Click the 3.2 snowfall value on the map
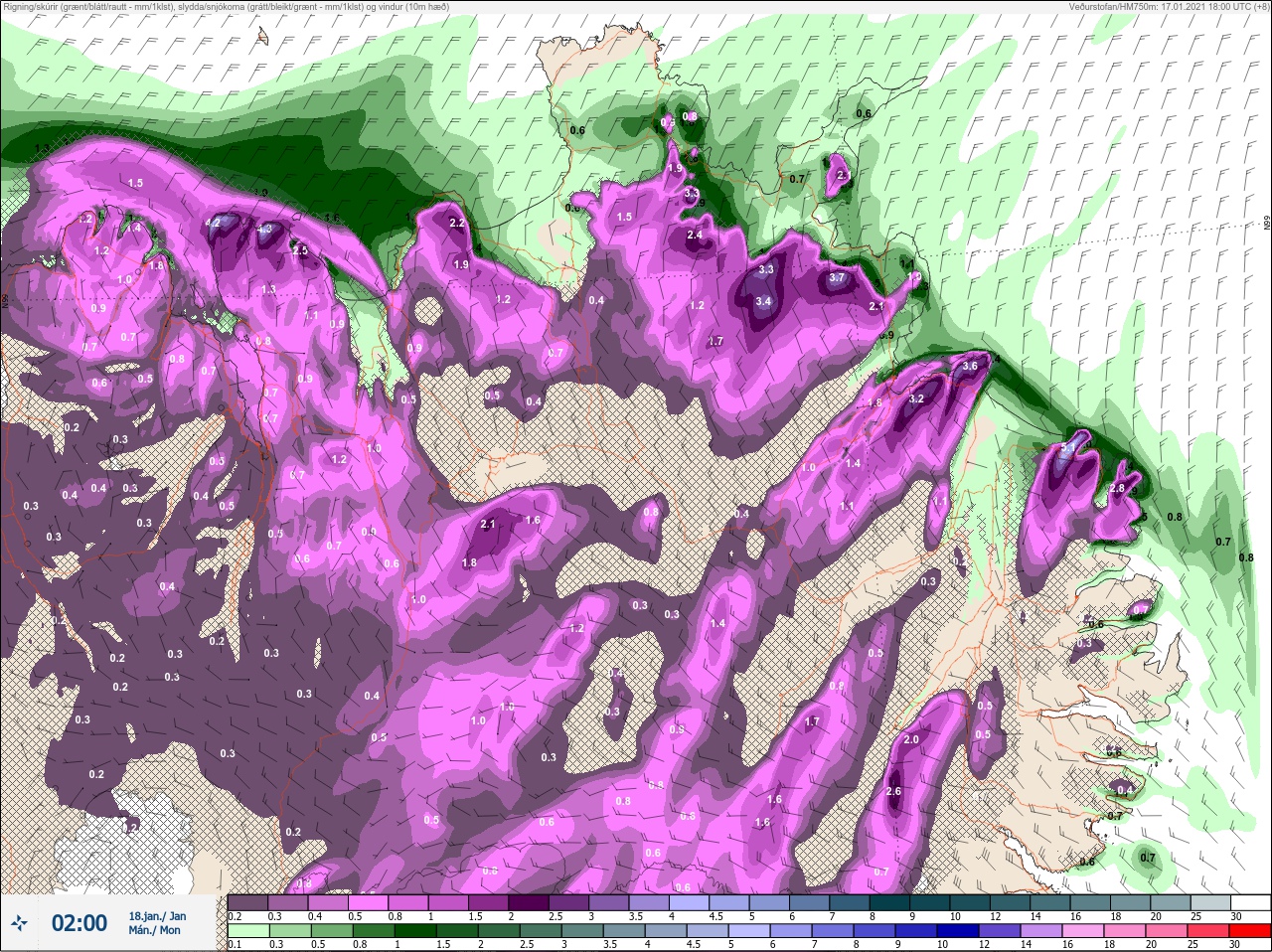 [917, 398]
